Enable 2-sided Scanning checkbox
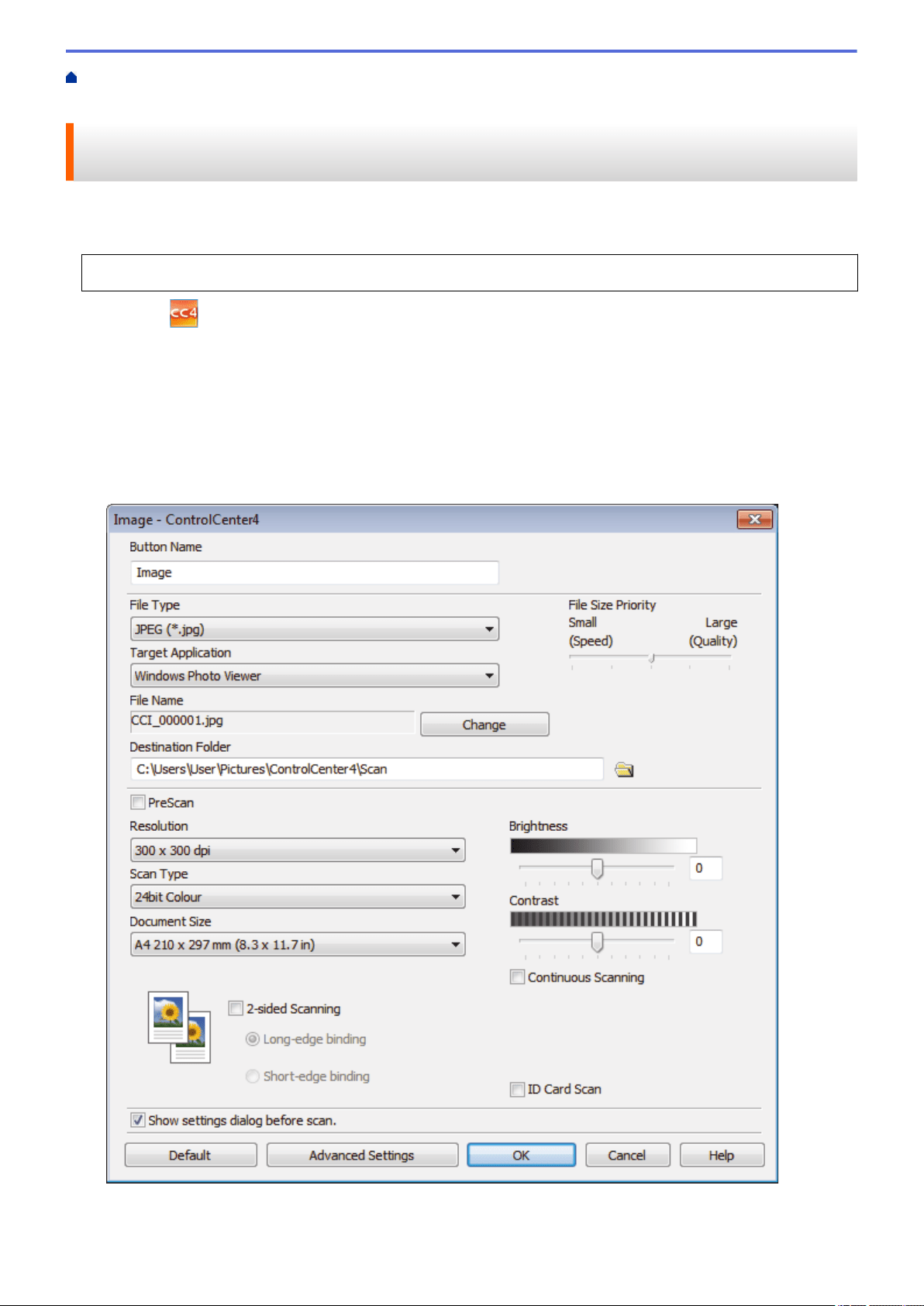This screenshot has width=924, height=1306. click(236, 1008)
